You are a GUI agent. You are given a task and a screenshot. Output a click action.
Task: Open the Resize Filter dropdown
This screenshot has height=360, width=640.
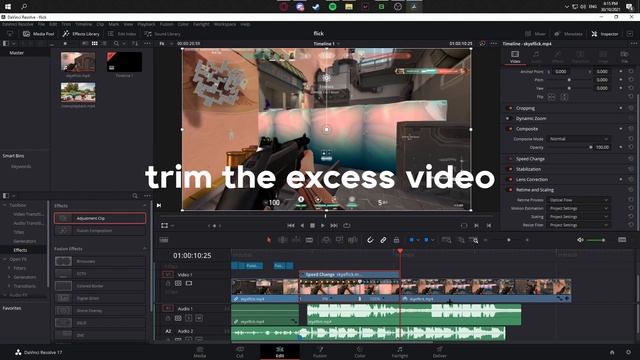click(578, 225)
